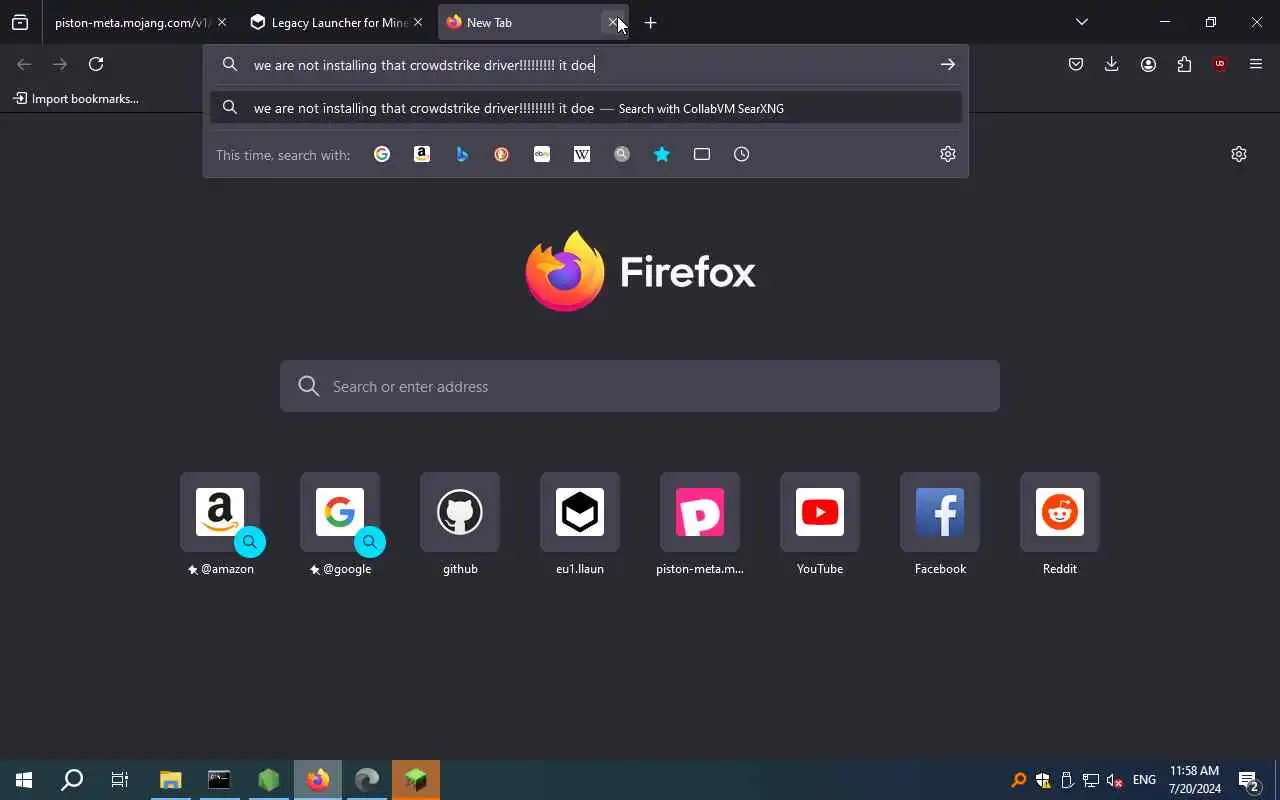Click the safely remove hardware USB icon
The height and width of the screenshot is (800, 1280).
click(1067, 780)
